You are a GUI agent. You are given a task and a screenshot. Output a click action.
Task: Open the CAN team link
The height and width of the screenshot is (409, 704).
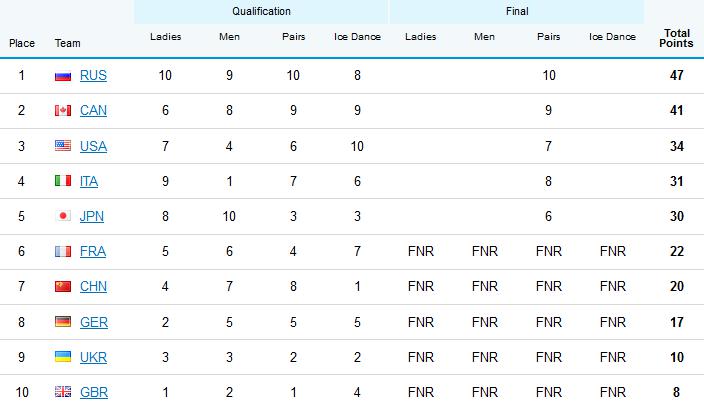(x=93, y=111)
